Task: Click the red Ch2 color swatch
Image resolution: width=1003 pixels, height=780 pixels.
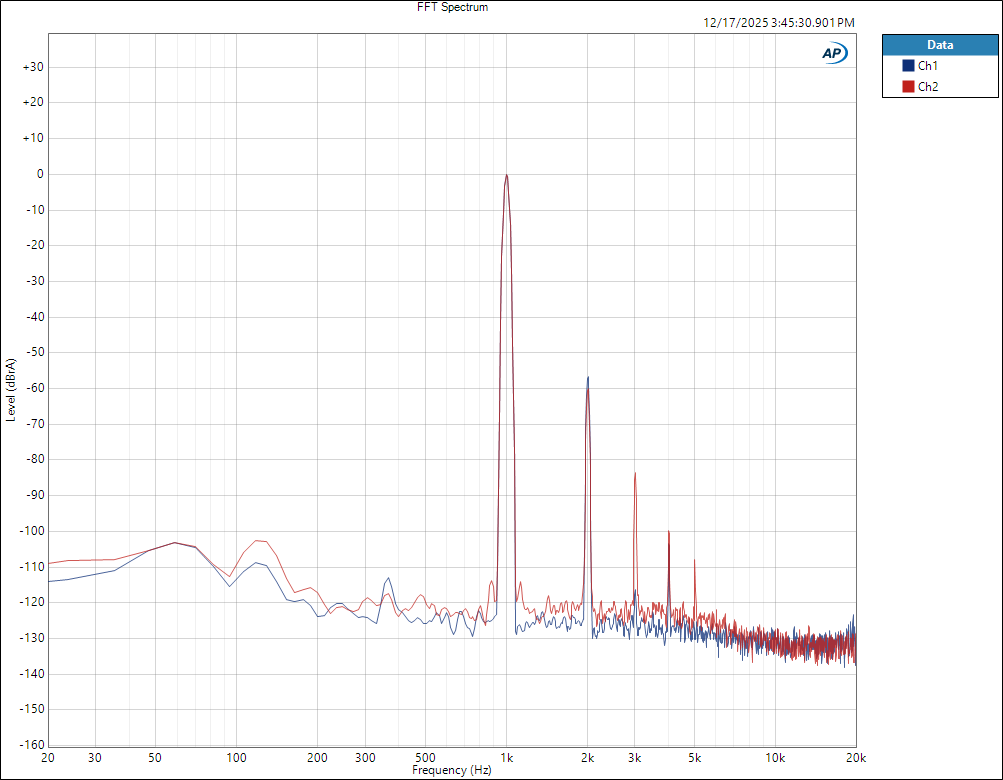Action: (x=908, y=87)
